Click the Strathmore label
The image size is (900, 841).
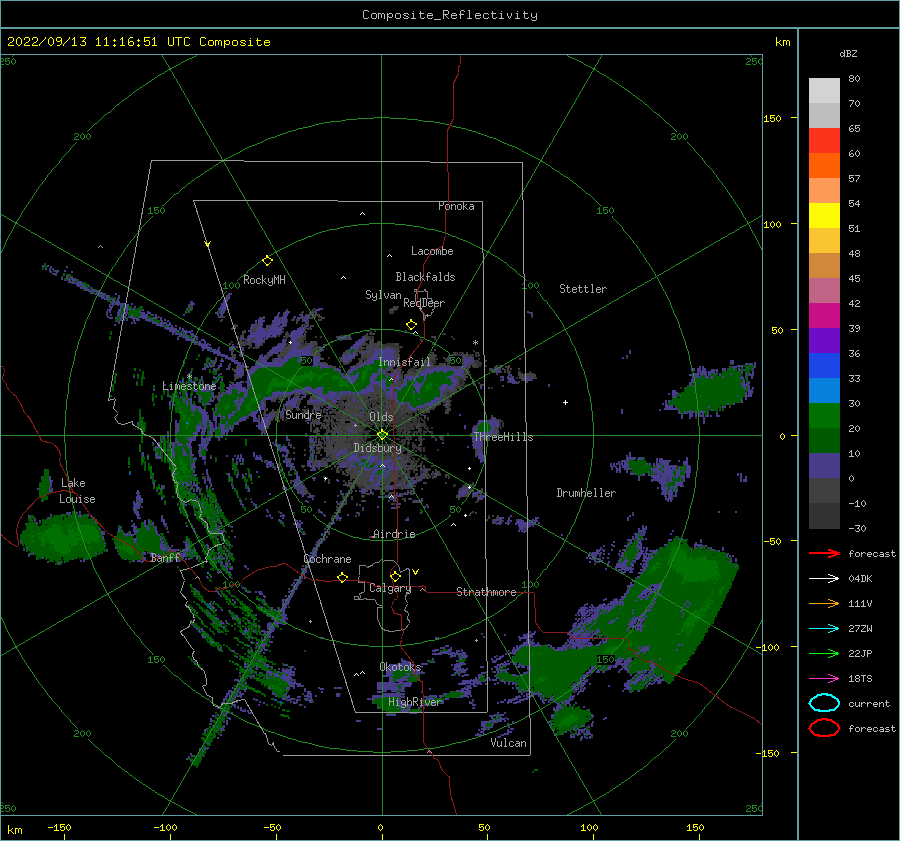pos(486,592)
